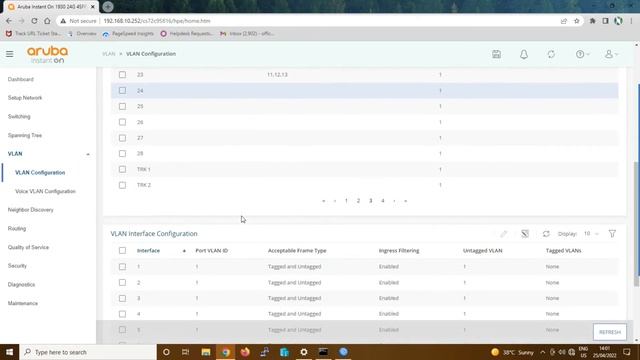Select checkbox for interface 3 row

122,298
